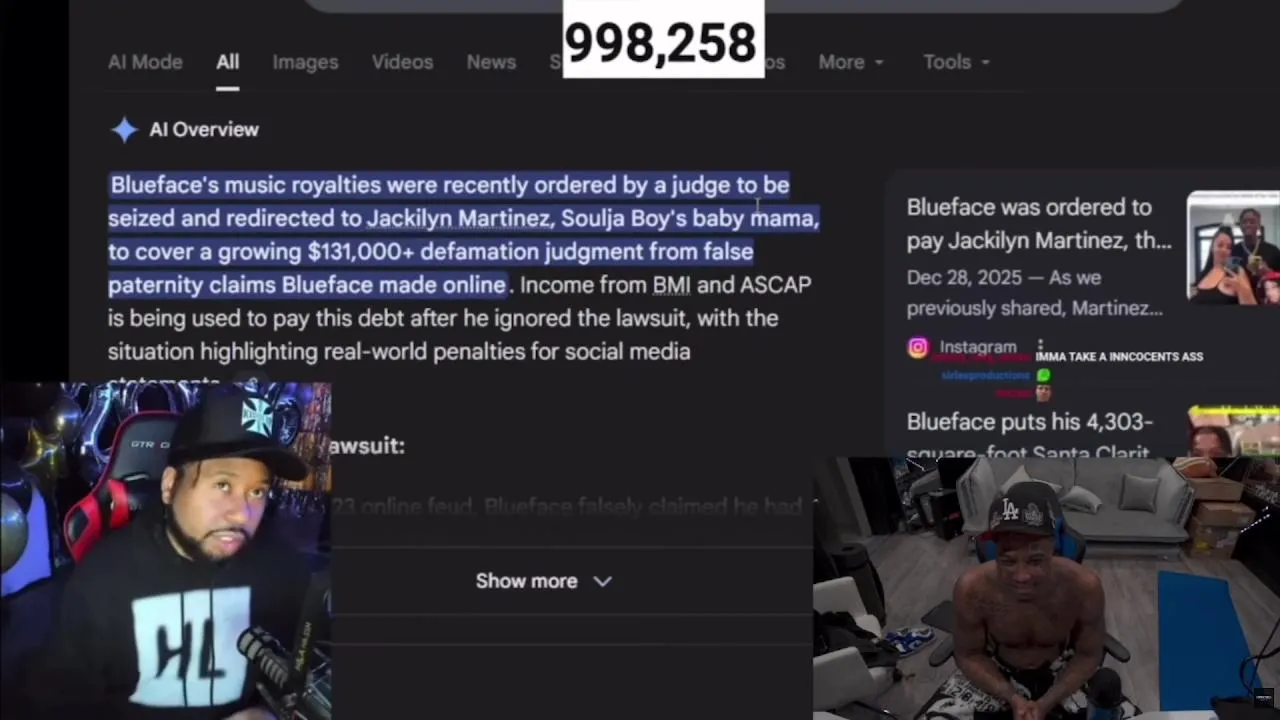This screenshot has height=720, width=1280.
Task: Open the Blueface ordered to pay Martinez article
Action: point(1038,224)
